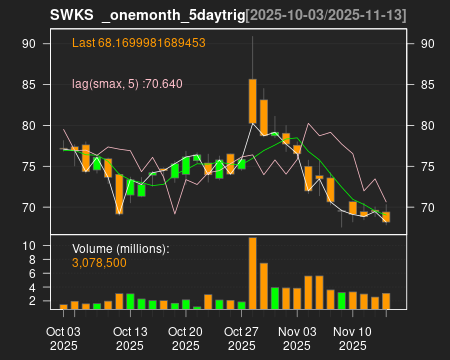Click 80 on the left price axis

29,126
